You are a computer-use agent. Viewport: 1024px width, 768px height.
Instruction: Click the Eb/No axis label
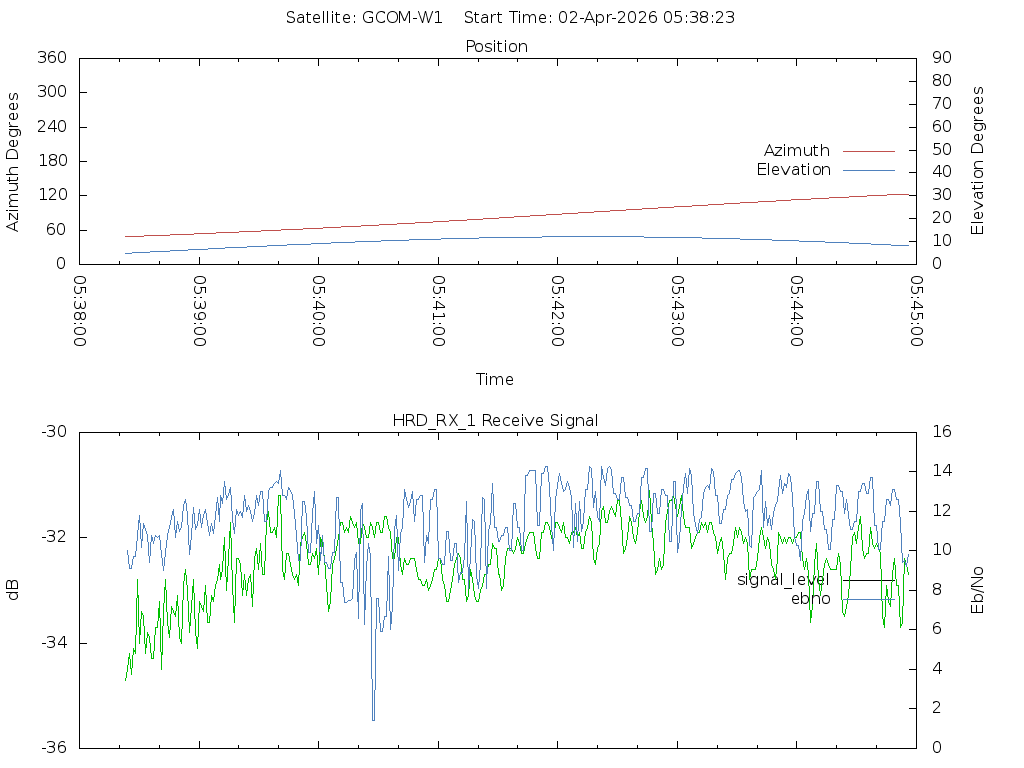(978, 589)
